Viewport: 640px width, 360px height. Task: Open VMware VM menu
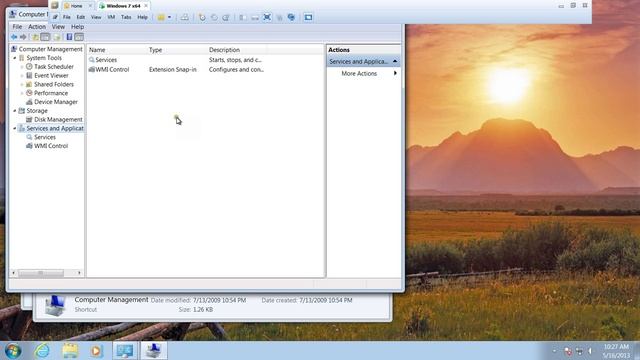111,17
